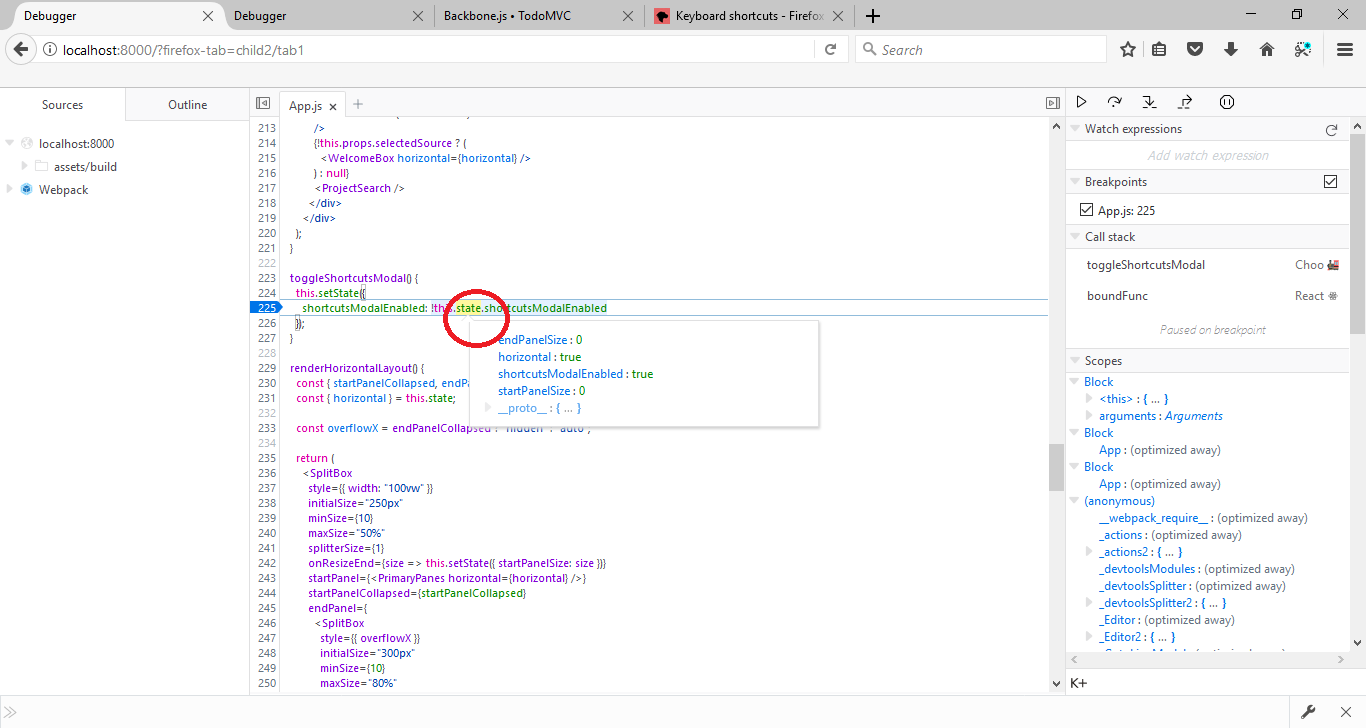Expand the <this> entry in Scopes
Screen dimensions: 1368x728
click(x=1088, y=398)
